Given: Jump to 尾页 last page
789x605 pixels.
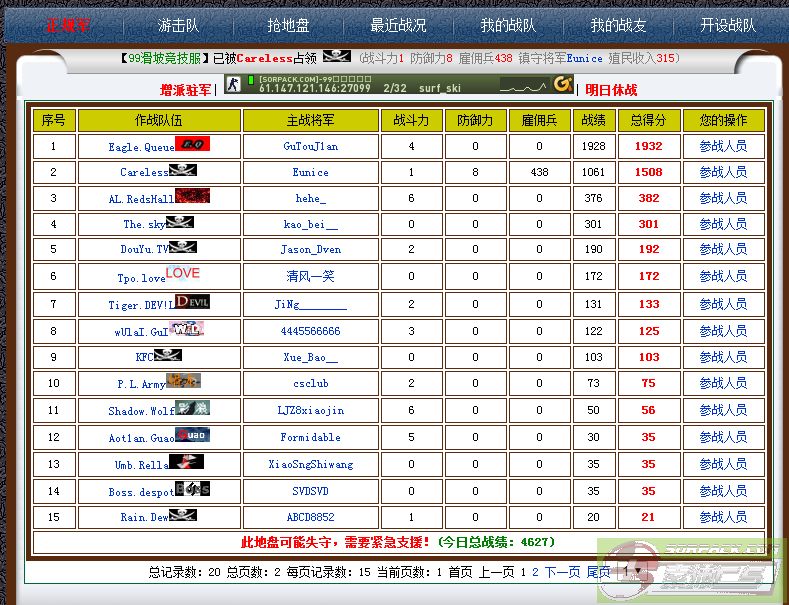Looking at the screenshot, I should 598,572.
